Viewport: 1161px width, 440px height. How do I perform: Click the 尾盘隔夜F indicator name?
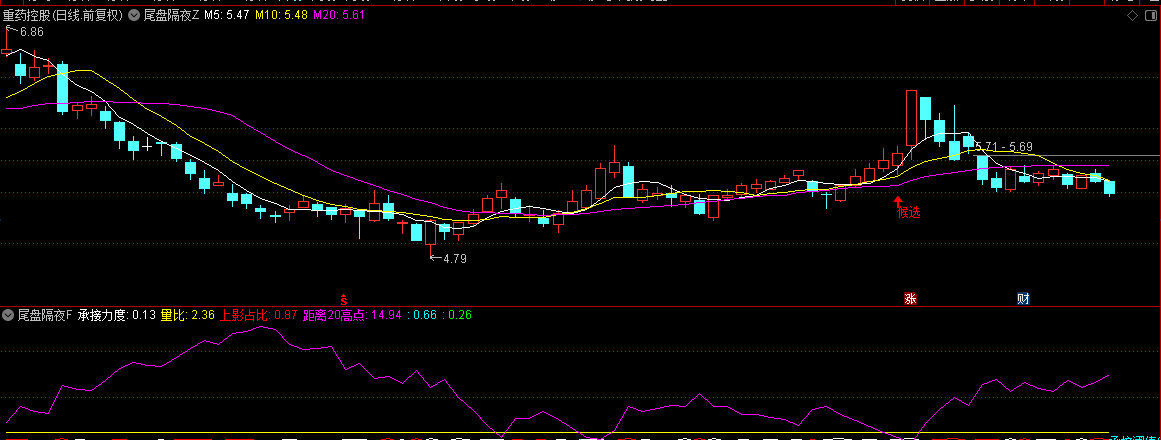[x=45, y=315]
